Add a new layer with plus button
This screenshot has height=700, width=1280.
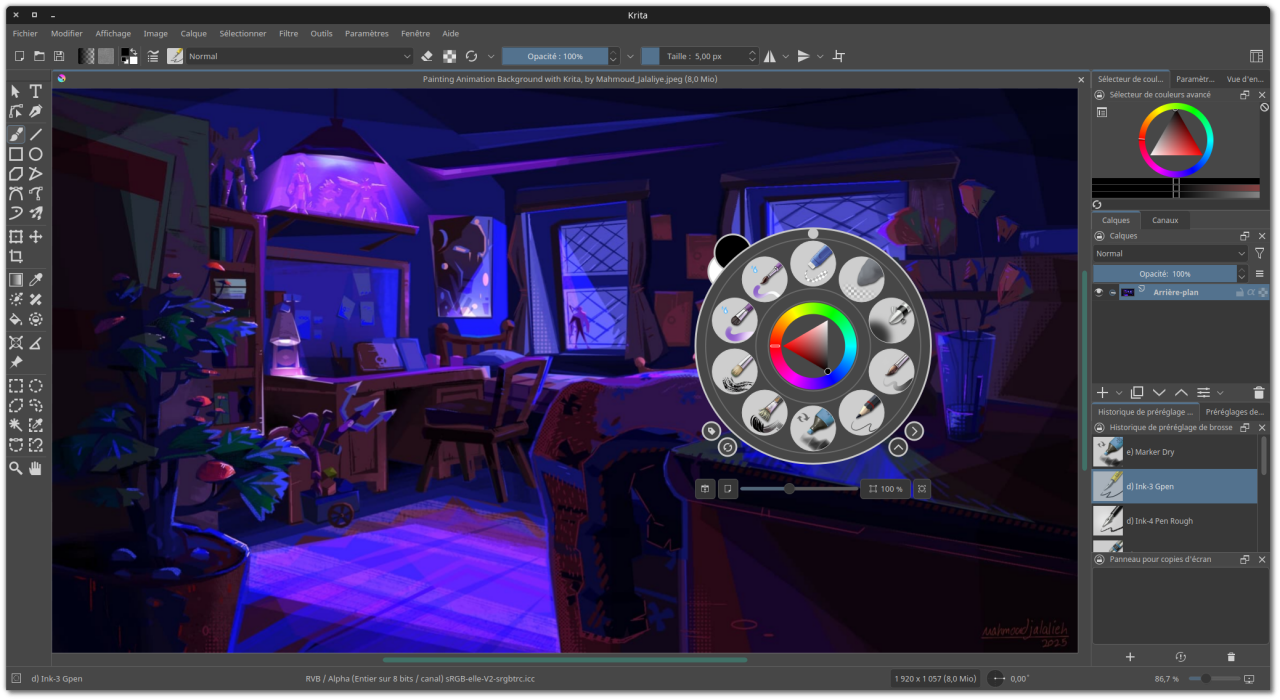1102,393
